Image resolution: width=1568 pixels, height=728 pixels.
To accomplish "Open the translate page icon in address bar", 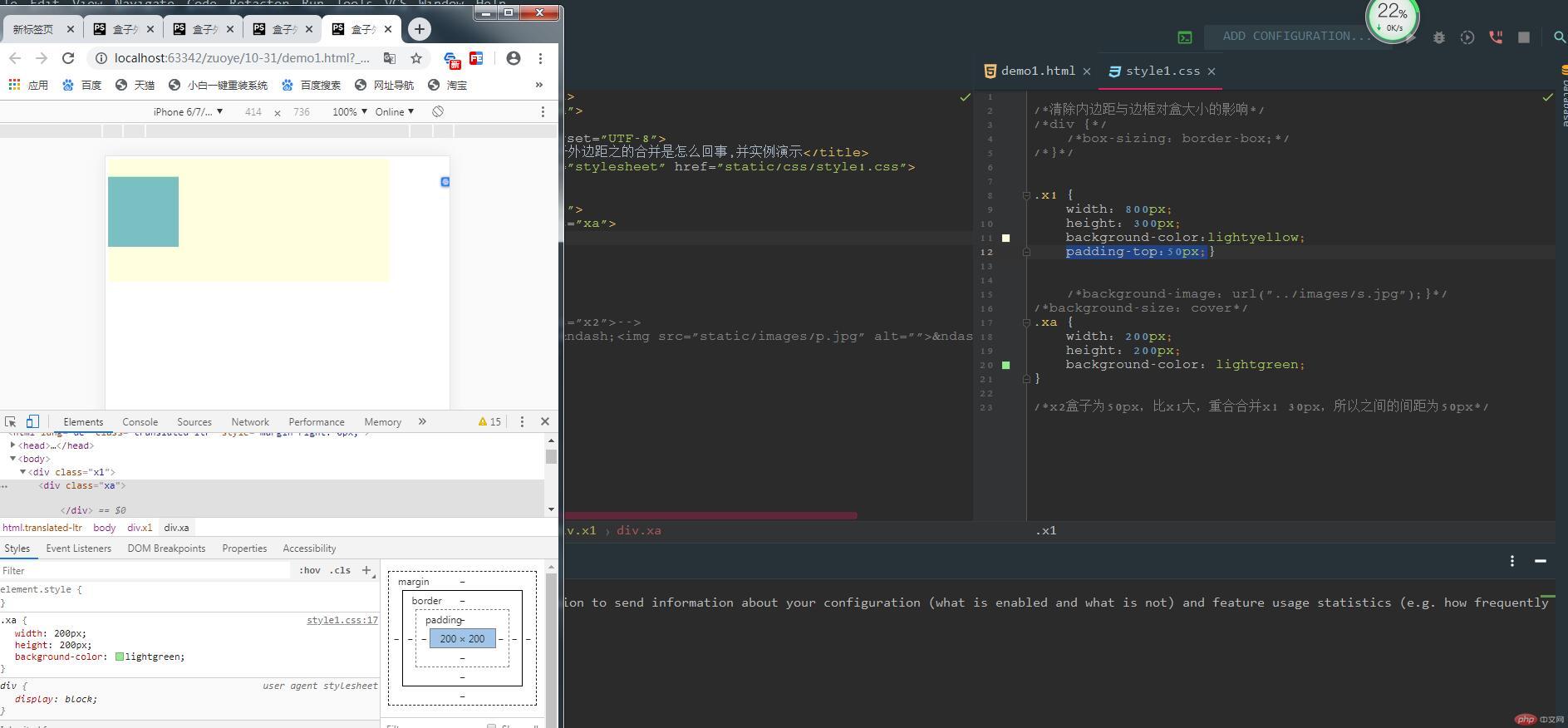I will [x=390, y=58].
